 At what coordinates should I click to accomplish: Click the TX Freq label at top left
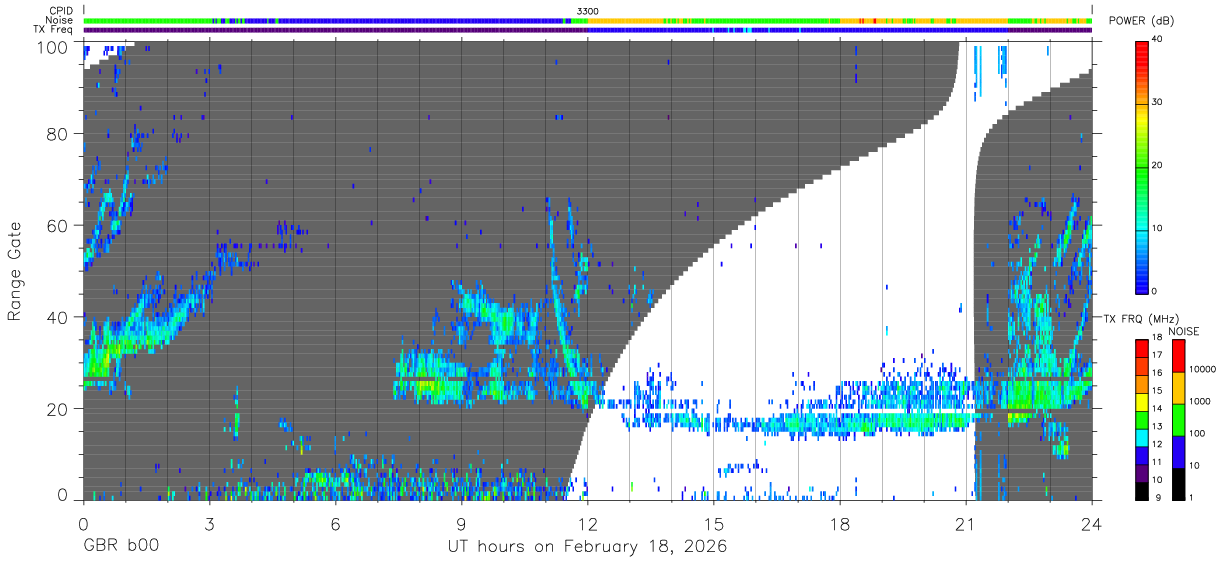click(54, 29)
